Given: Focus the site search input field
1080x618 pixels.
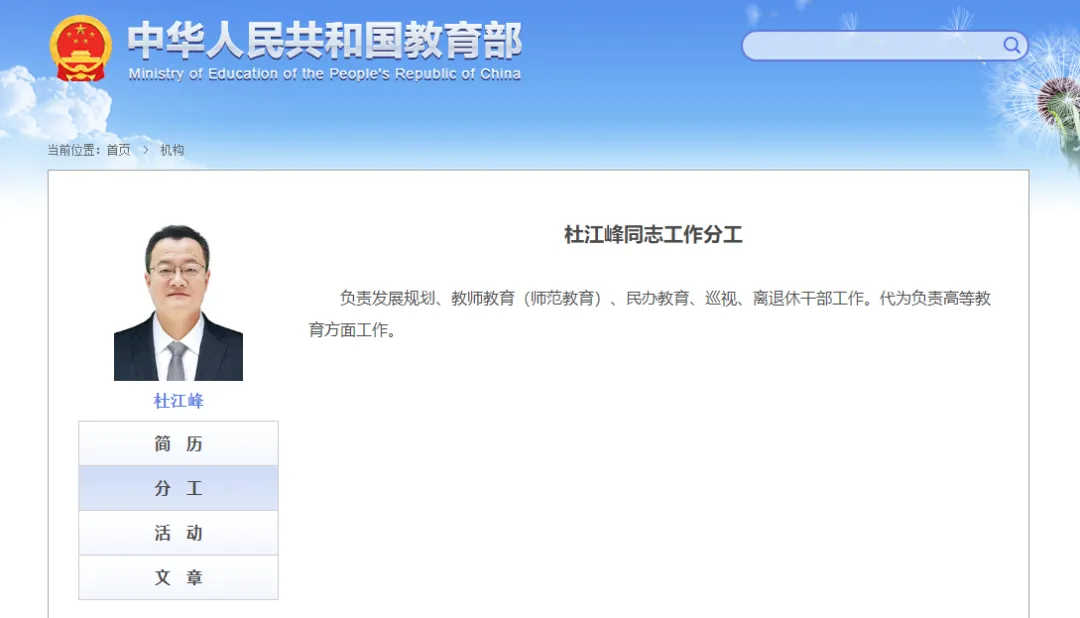Looking at the screenshot, I should coord(884,45).
